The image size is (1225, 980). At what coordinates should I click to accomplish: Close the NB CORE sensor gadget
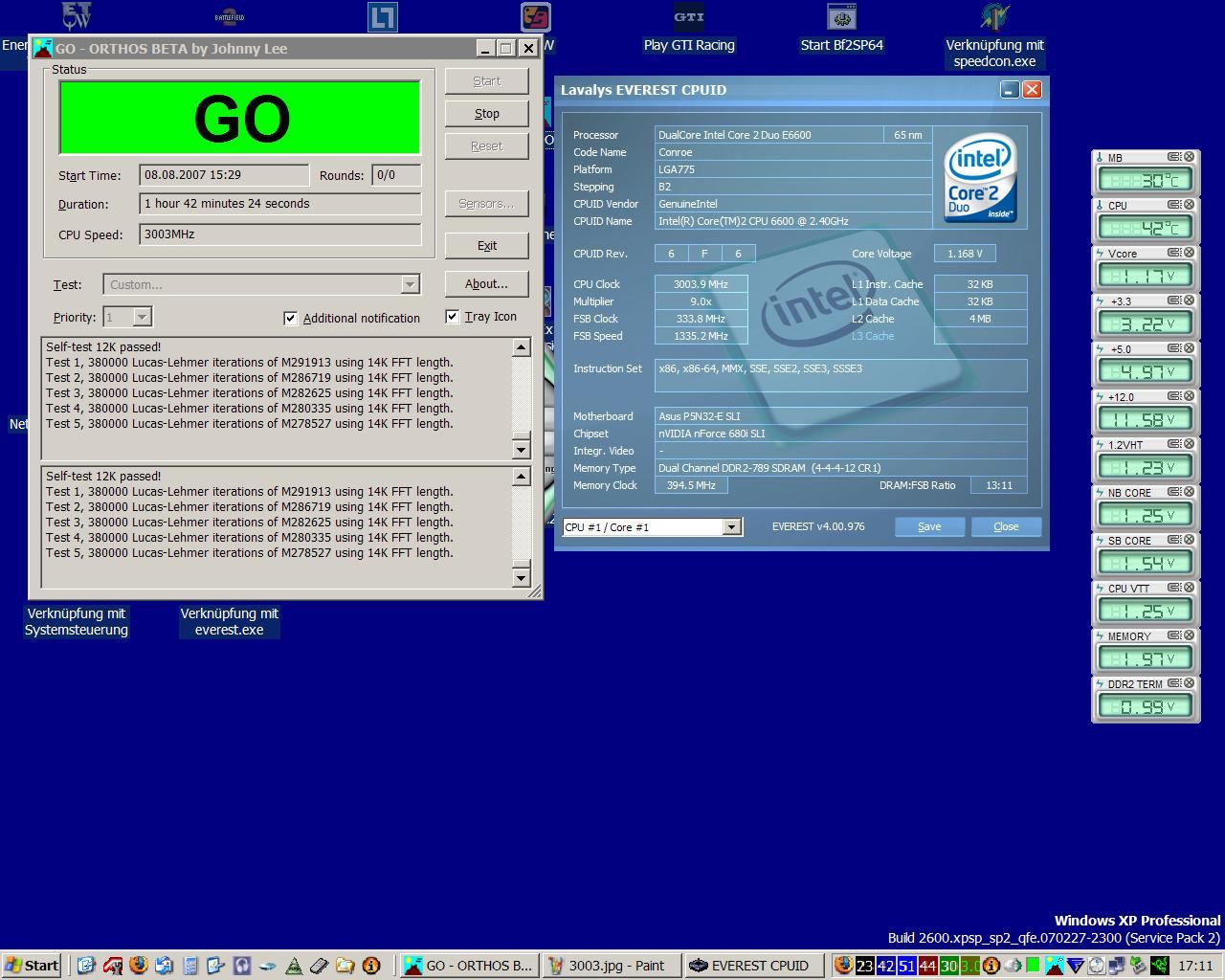pos(1189,492)
